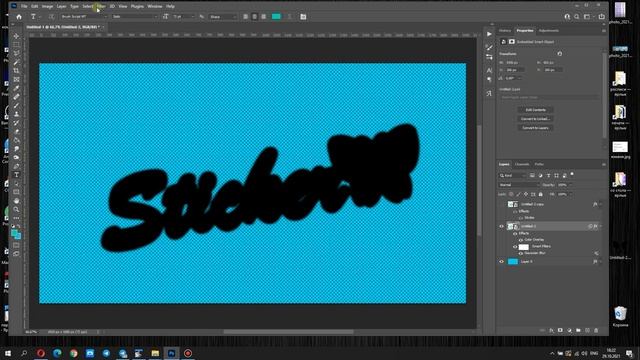
Task: Toggle text orientation in options bar
Action: (x=51, y=17)
